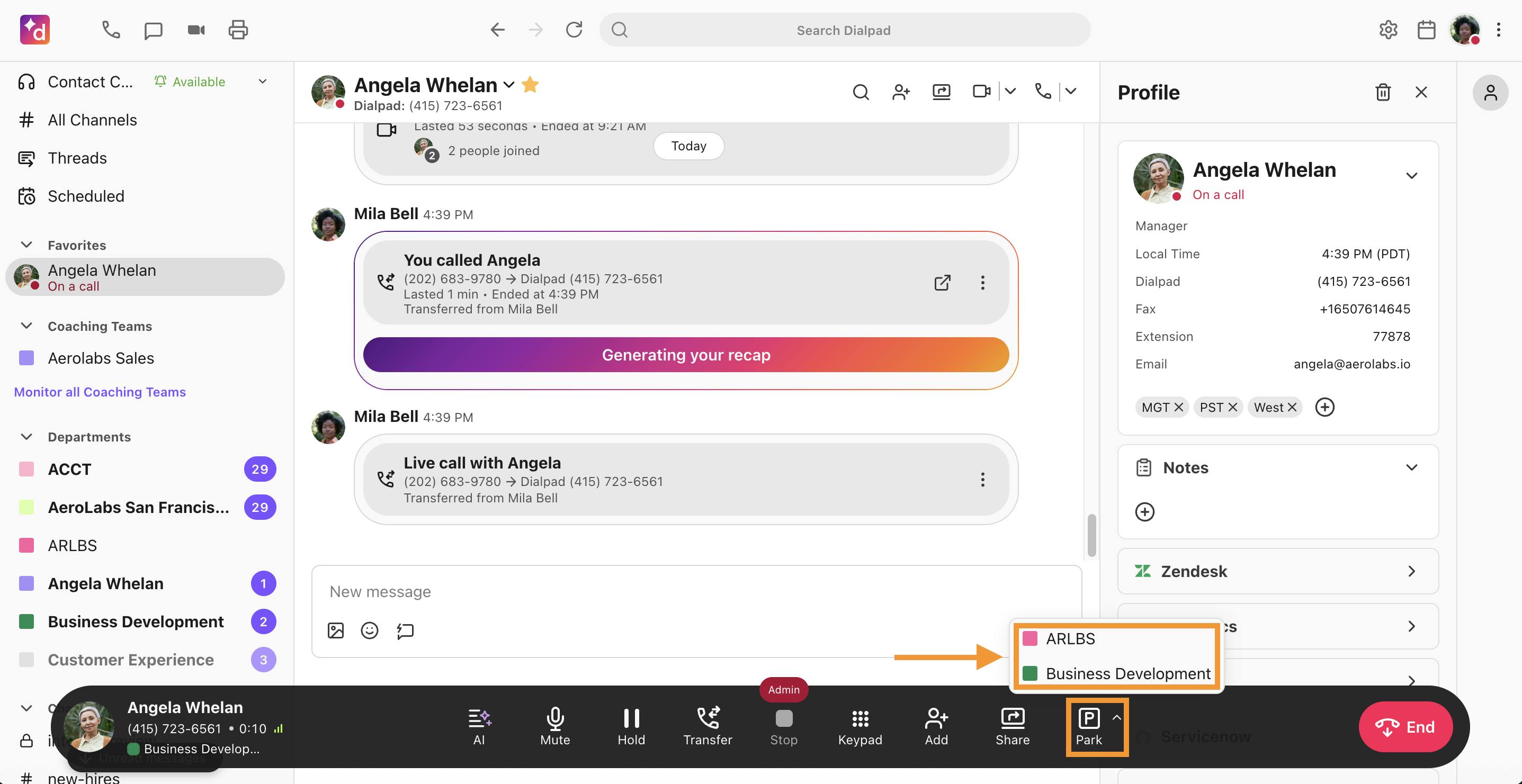1522x784 pixels.
Task: Go back with the left arrow
Action: 497,30
